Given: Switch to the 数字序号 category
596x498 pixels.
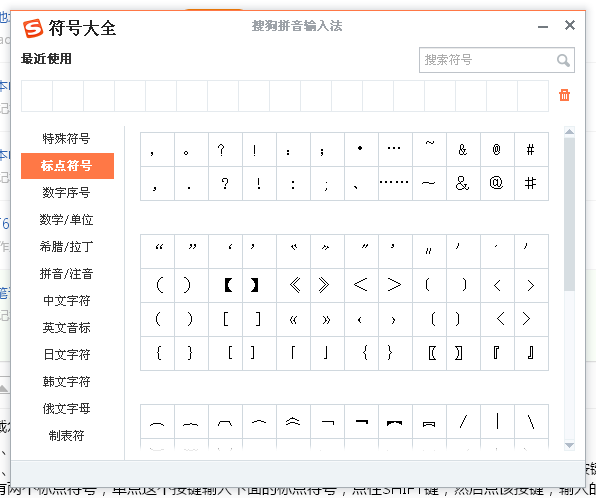Looking at the screenshot, I should click(67, 193).
